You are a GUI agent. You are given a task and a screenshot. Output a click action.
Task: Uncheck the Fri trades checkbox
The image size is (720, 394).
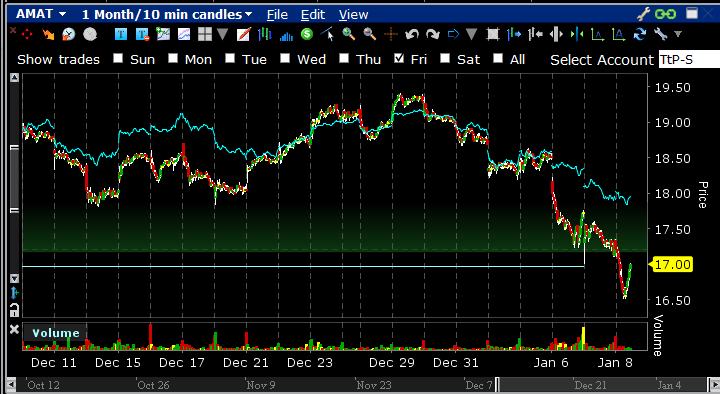click(399, 58)
